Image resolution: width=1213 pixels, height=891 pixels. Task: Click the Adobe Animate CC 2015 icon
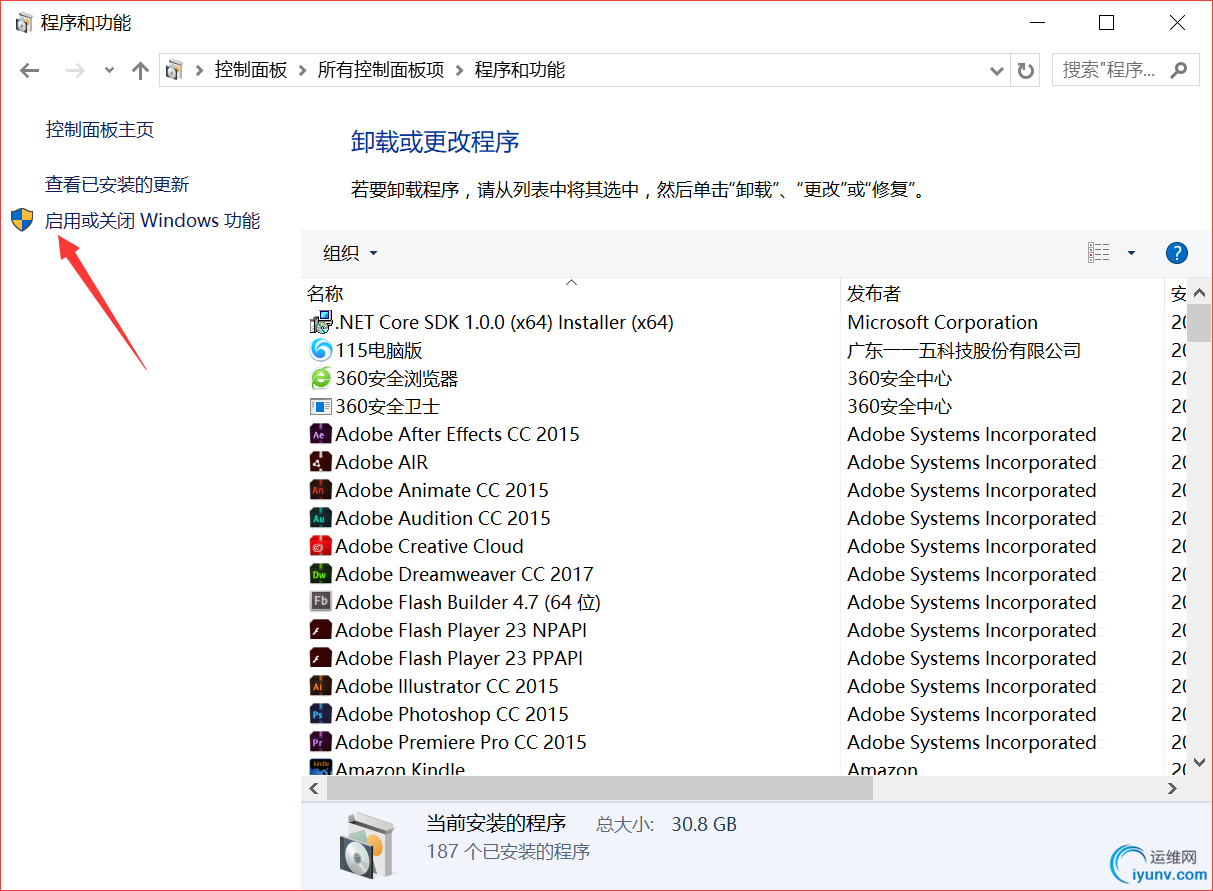[x=320, y=490]
